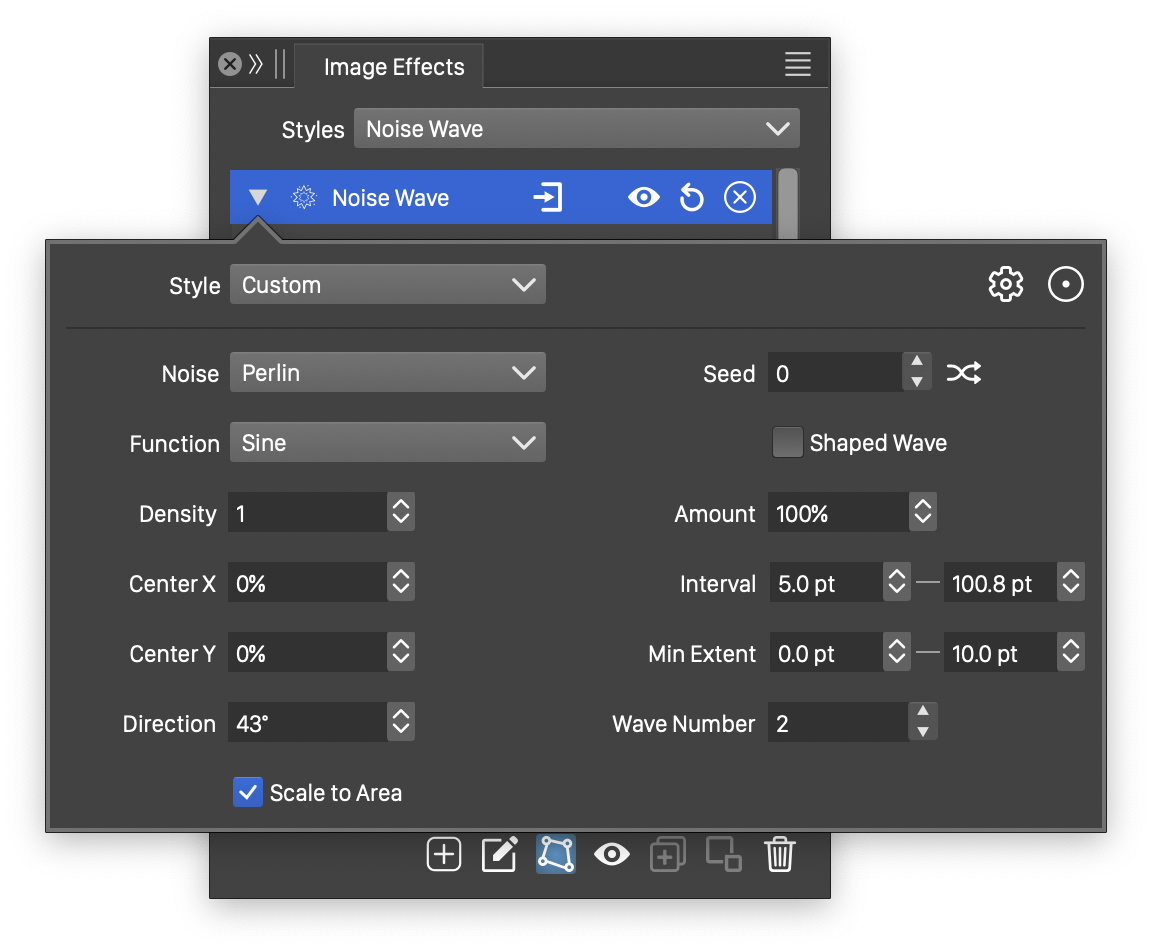The width and height of the screenshot is (1152, 952).
Task: Click the shape editing icon in bottom toolbar
Action: pyautogui.click(x=556, y=855)
